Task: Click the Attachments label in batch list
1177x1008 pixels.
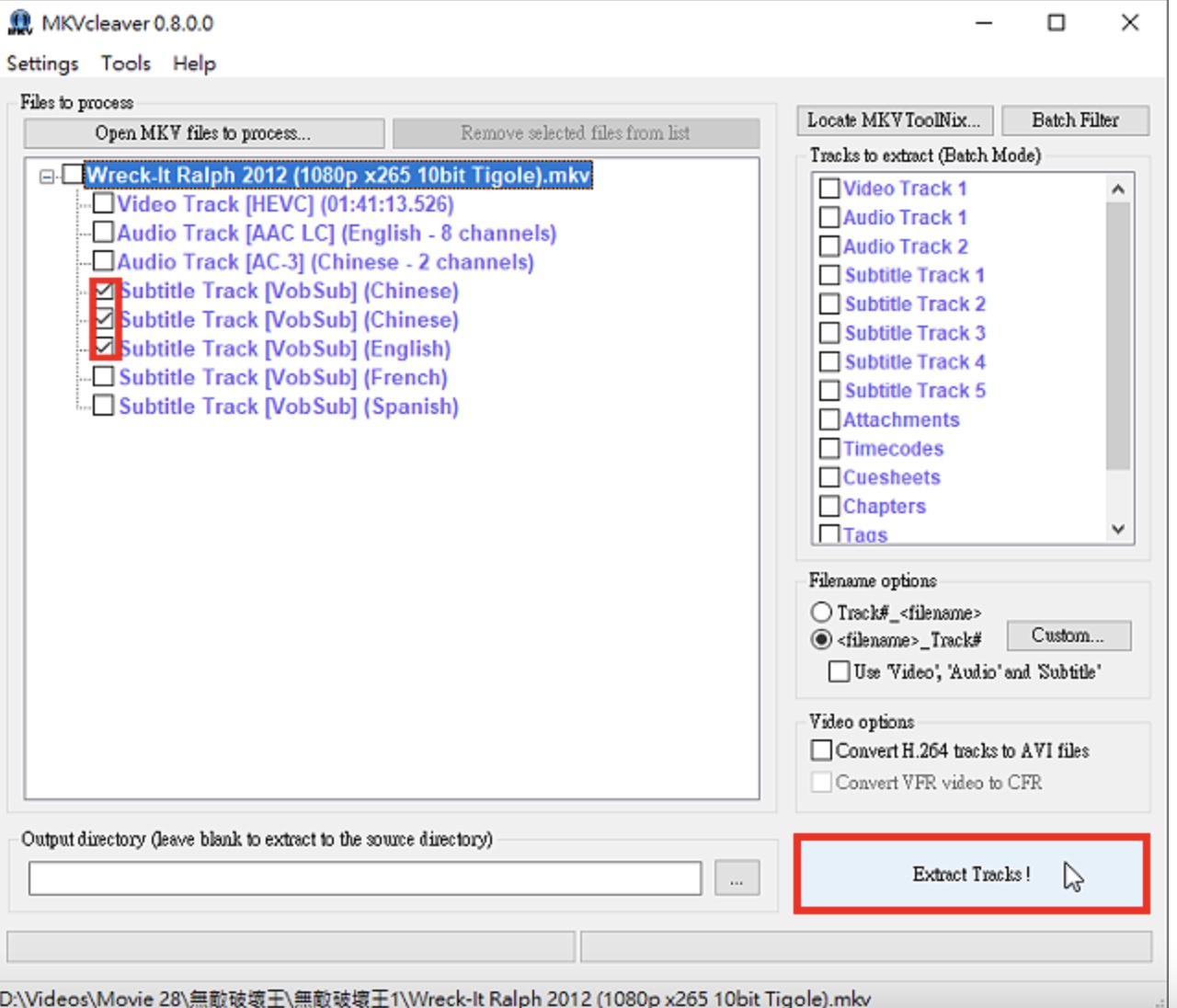Action: click(x=901, y=419)
